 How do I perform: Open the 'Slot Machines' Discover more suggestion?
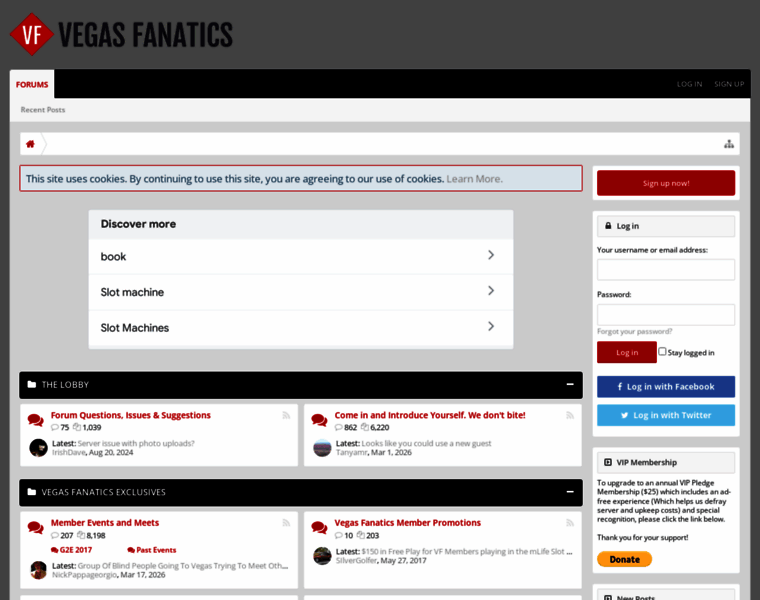[x=301, y=328]
